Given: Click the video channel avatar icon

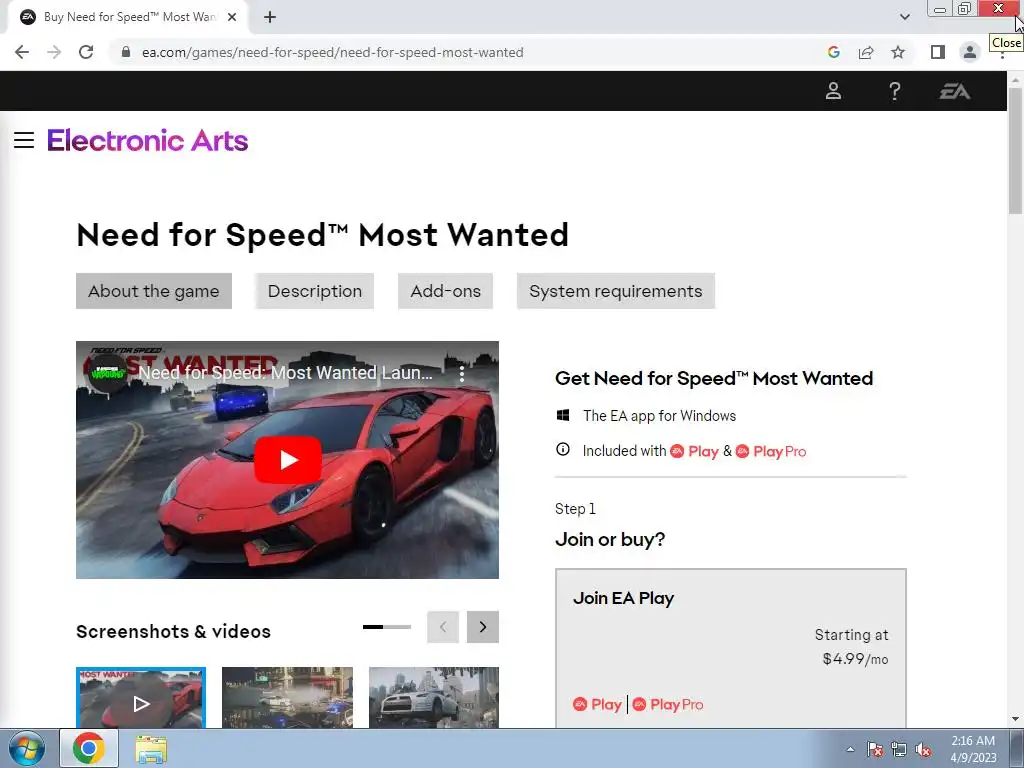Looking at the screenshot, I should [107, 374].
